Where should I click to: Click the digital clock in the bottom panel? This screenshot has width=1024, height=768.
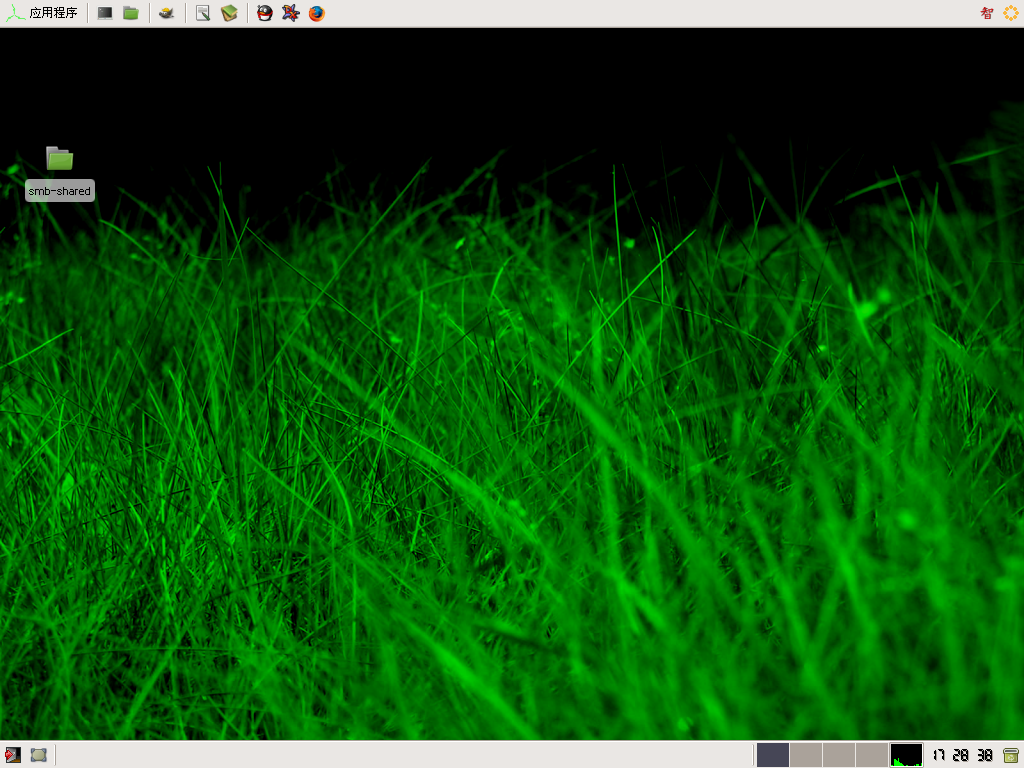(963, 755)
